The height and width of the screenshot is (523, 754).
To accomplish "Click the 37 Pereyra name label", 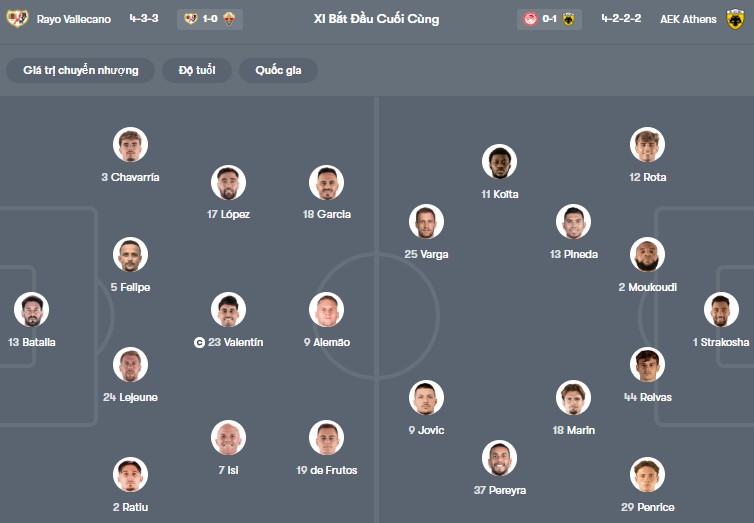I will pos(499,490).
